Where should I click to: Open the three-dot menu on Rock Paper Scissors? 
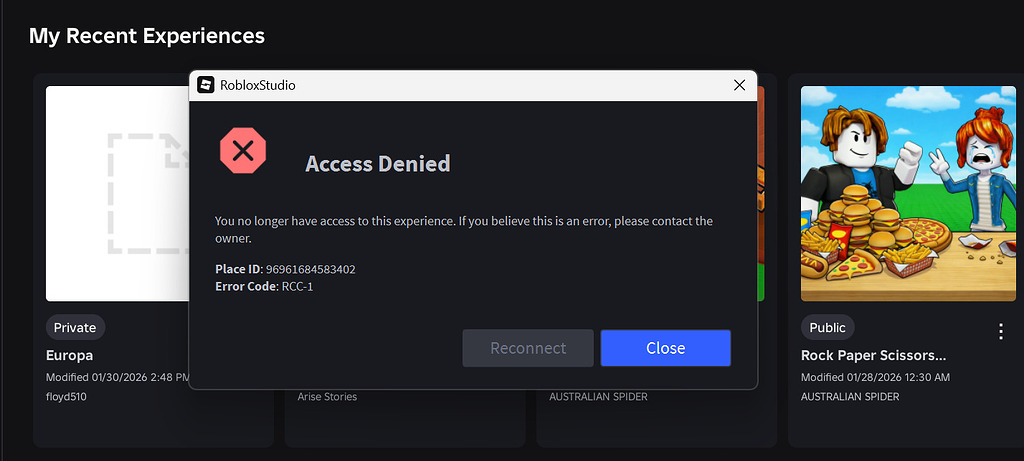point(1000,331)
